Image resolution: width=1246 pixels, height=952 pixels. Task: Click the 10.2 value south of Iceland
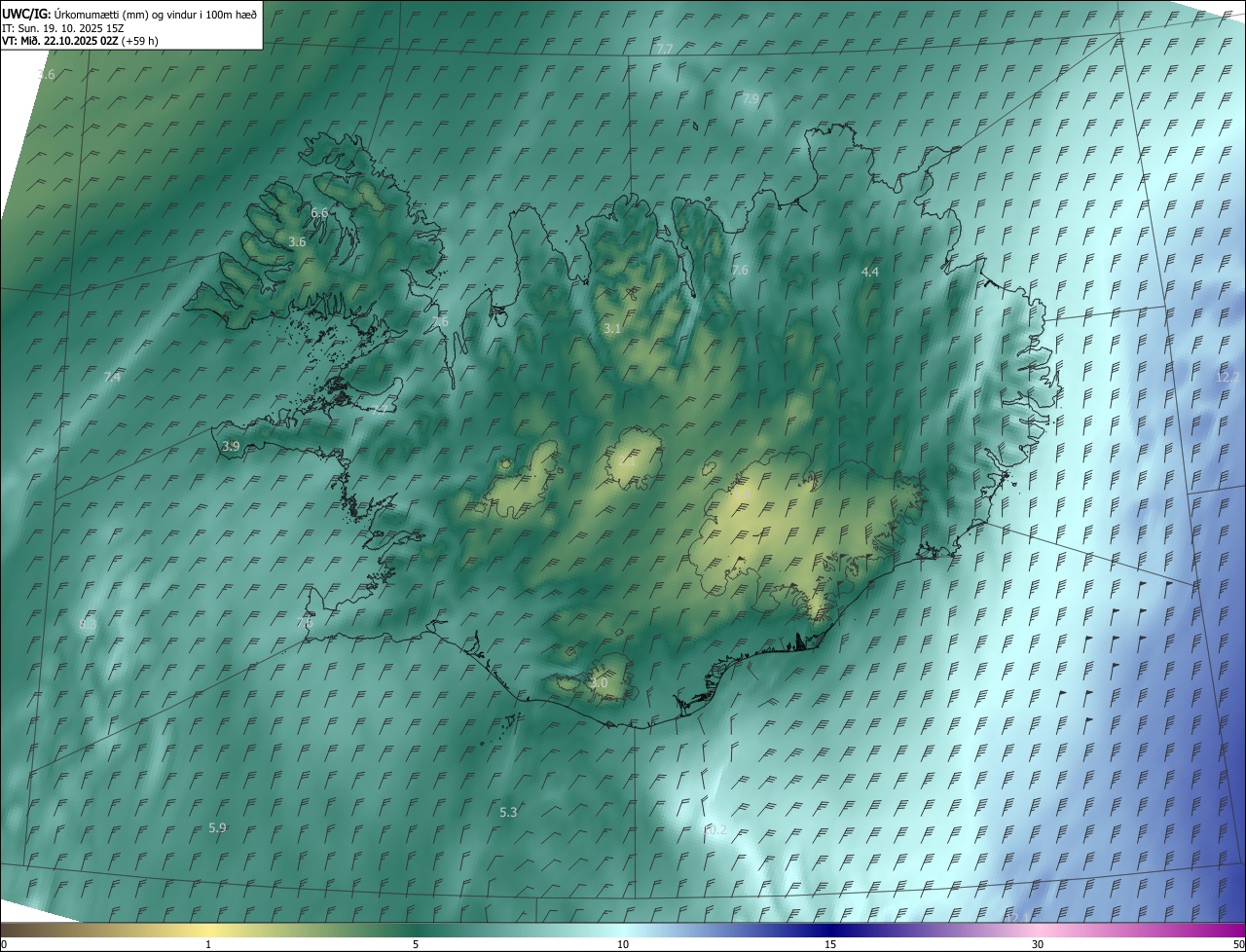[x=715, y=830]
